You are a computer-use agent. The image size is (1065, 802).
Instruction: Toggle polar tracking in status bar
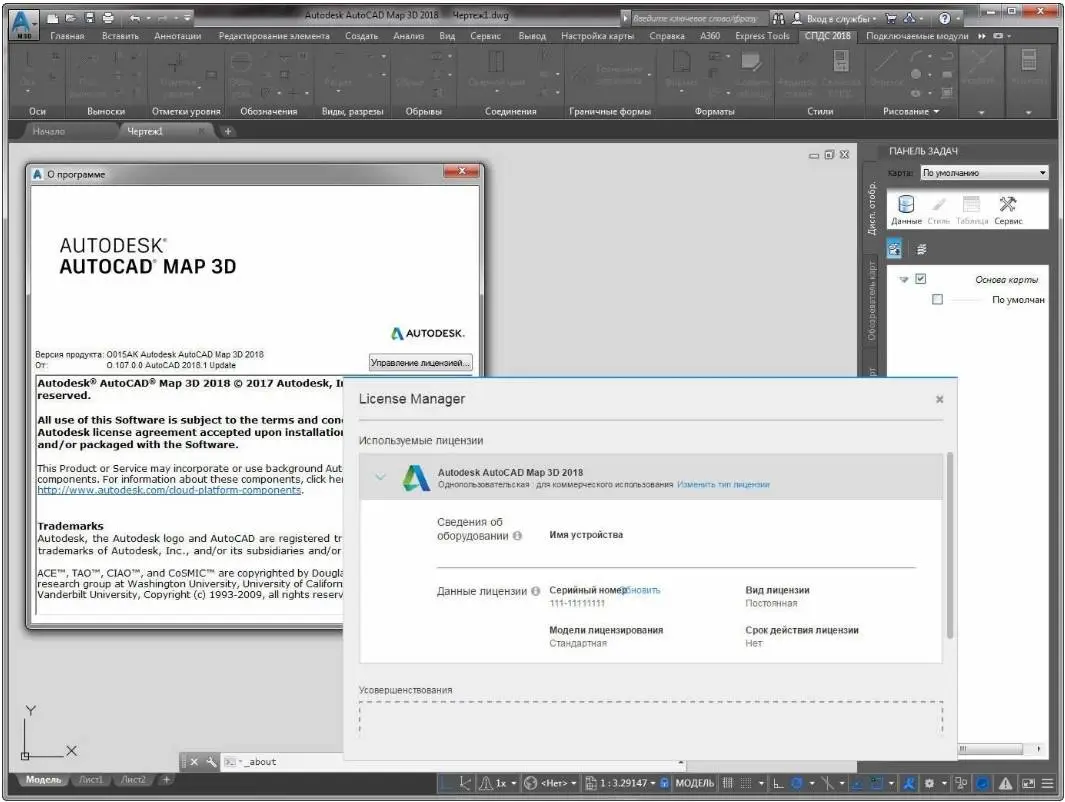(x=796, y=783)
